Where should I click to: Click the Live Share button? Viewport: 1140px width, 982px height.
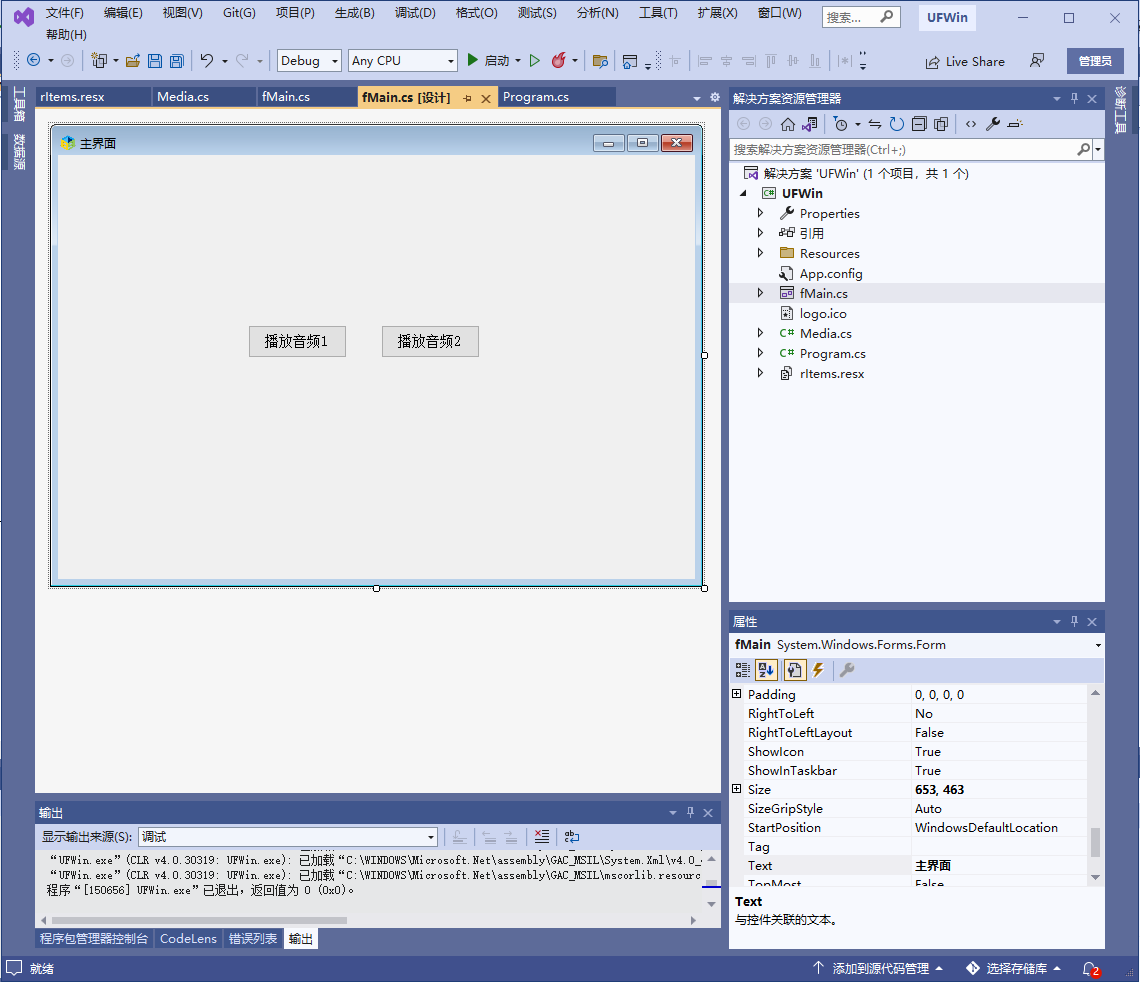[x=965, y=62]
